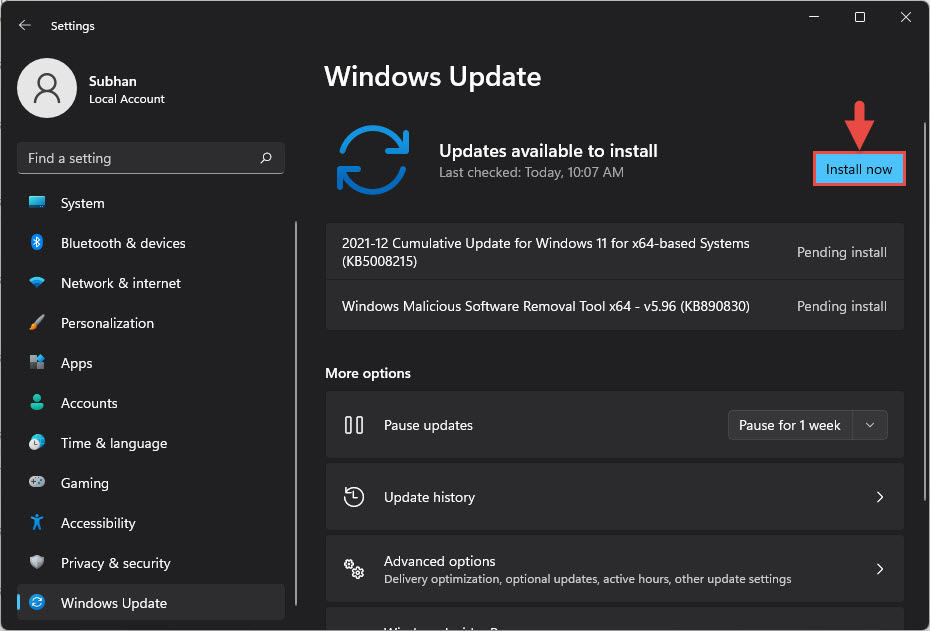Click the Local Account label
Viewport: 930px width, 631px height.
coord(127,99)
